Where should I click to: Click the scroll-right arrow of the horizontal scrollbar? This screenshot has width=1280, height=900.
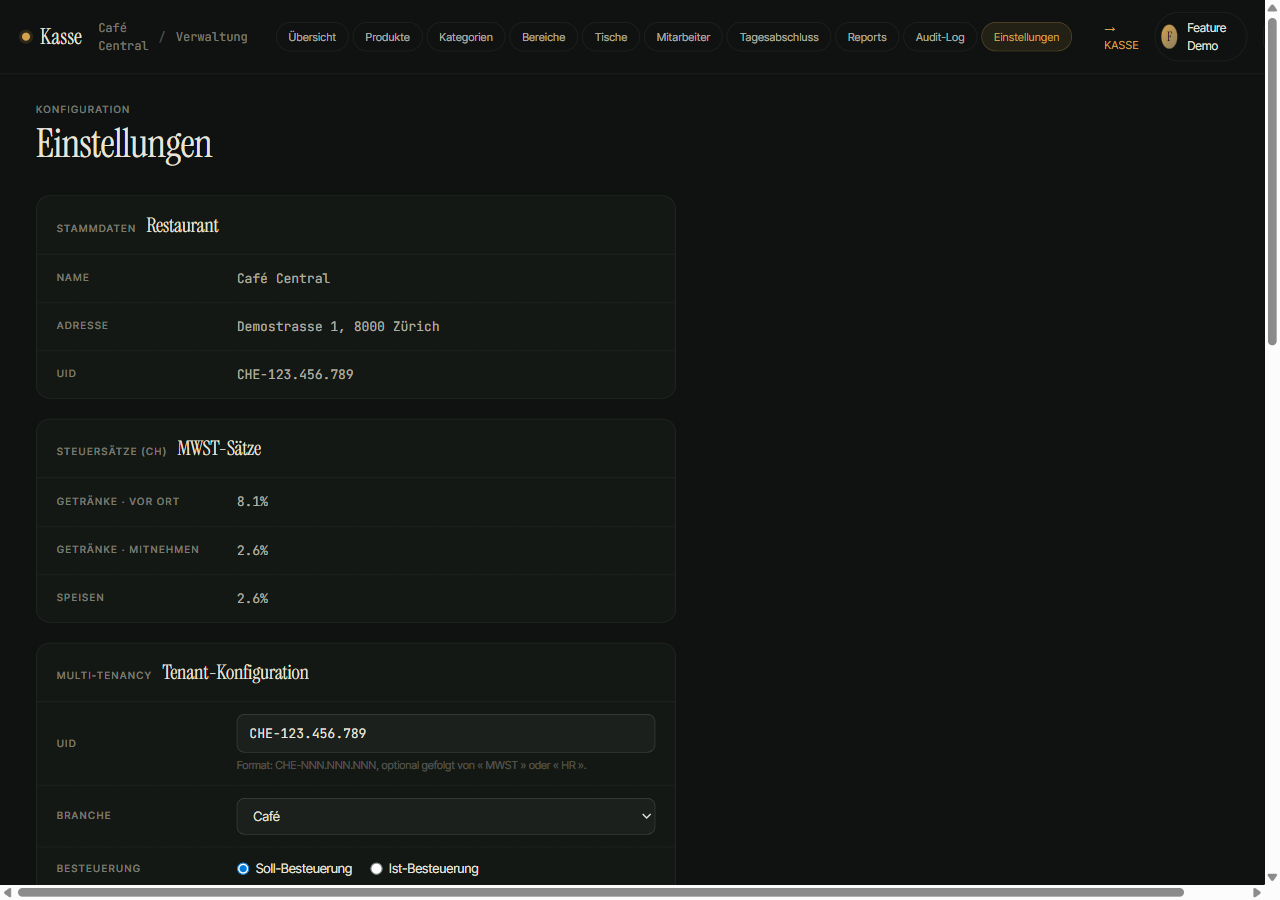1257,892
